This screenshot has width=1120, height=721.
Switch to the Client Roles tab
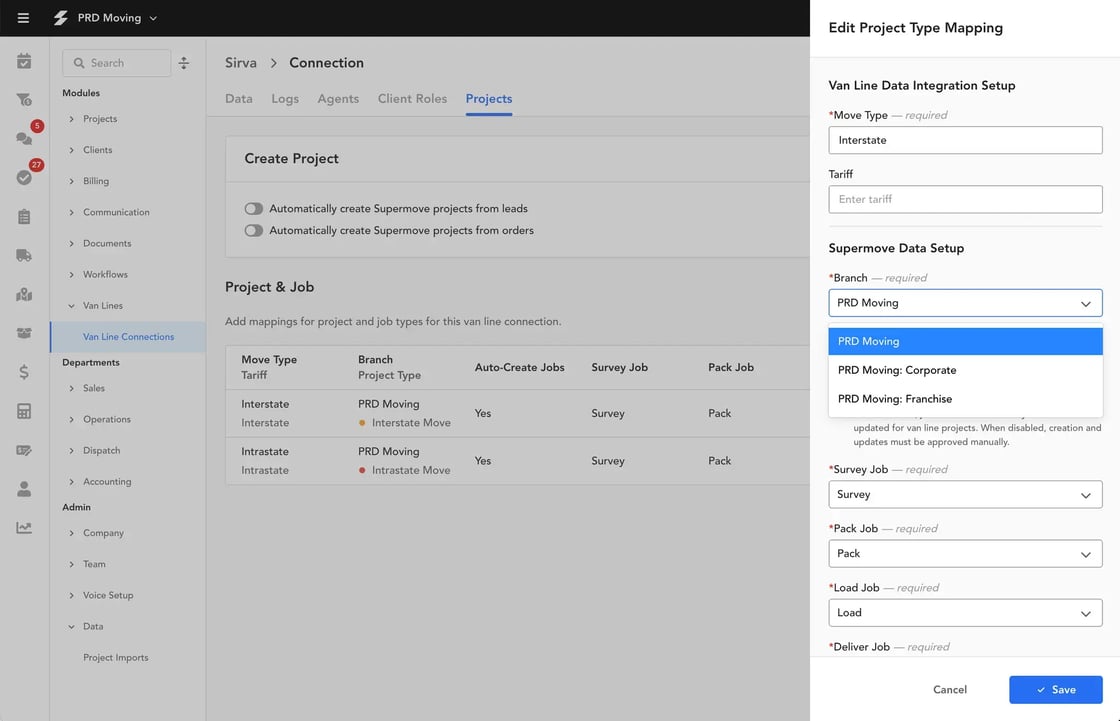[x=412, y=99]
